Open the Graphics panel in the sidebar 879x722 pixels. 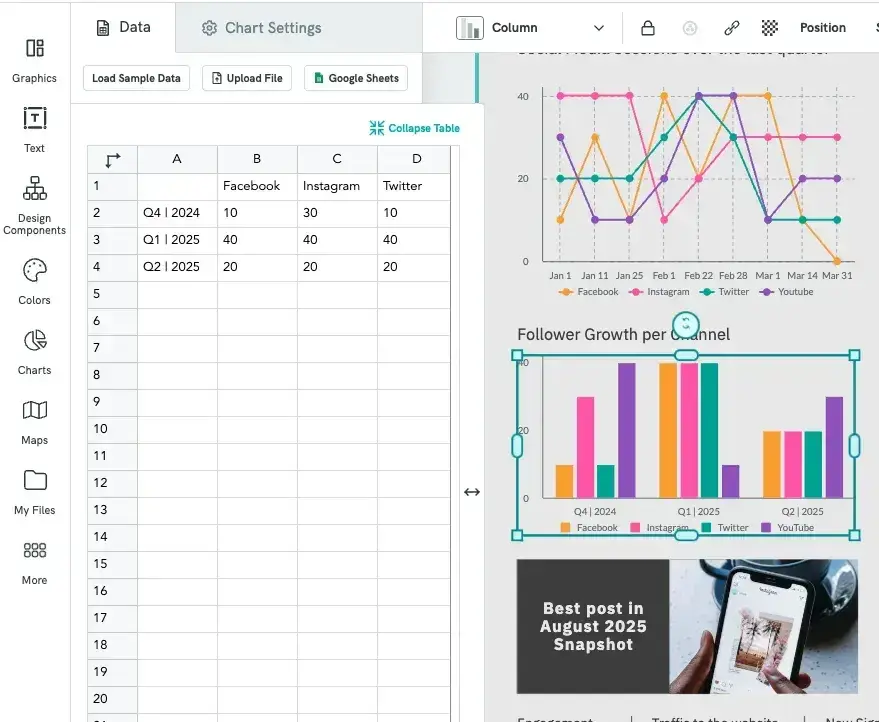(34, 62)
